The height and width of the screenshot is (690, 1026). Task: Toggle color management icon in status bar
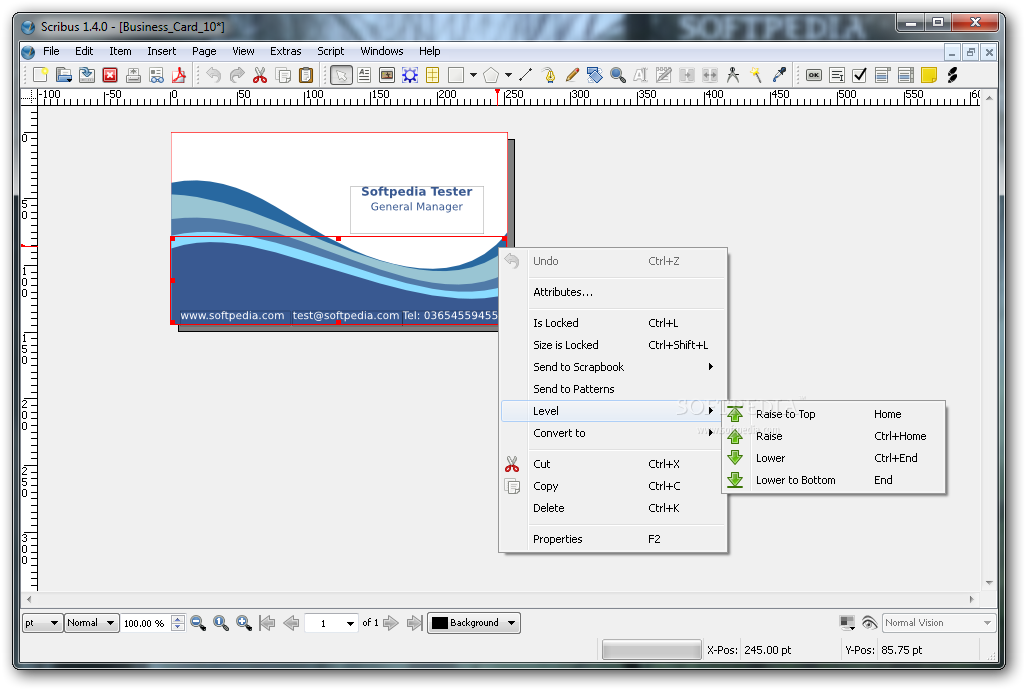[847, 623]
